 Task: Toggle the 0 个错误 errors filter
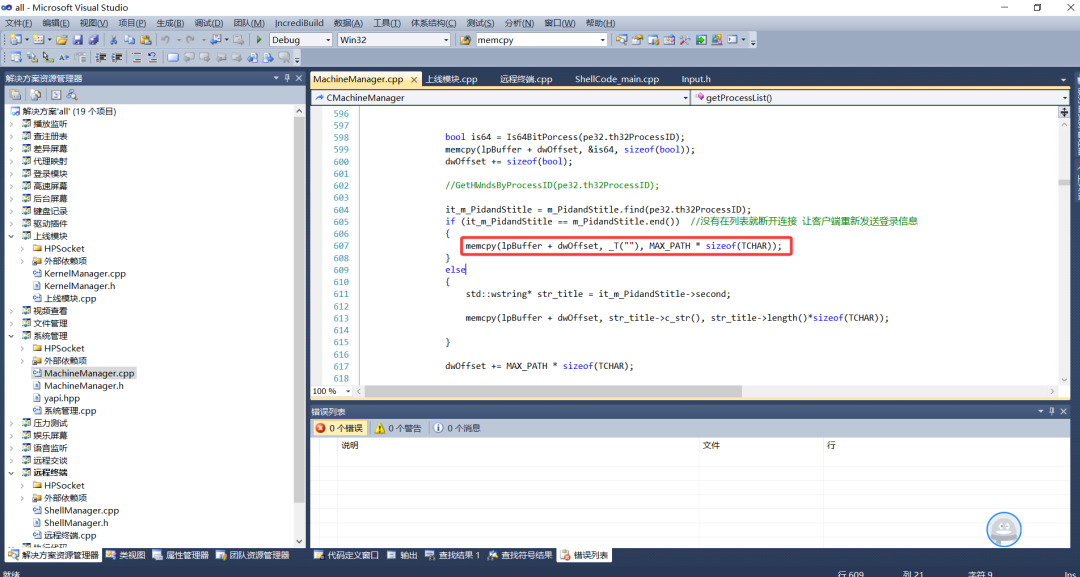339,428
